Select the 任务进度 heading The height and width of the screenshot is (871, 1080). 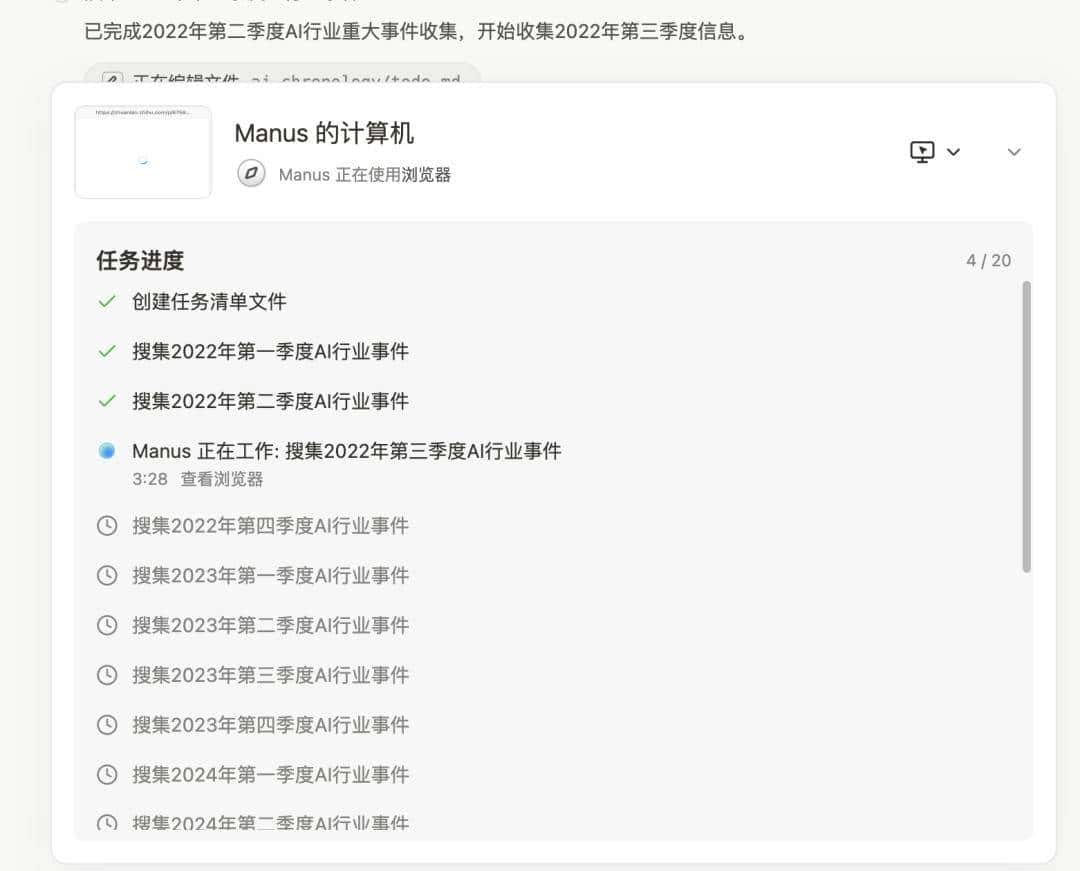[138, 260]
